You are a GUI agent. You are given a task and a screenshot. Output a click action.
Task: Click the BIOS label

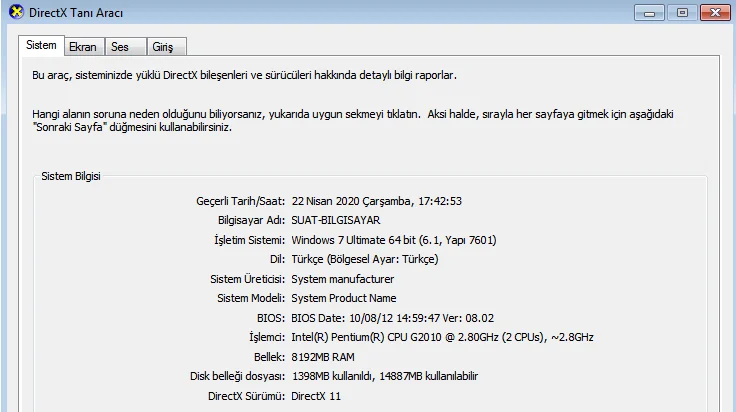click(271, 318)
